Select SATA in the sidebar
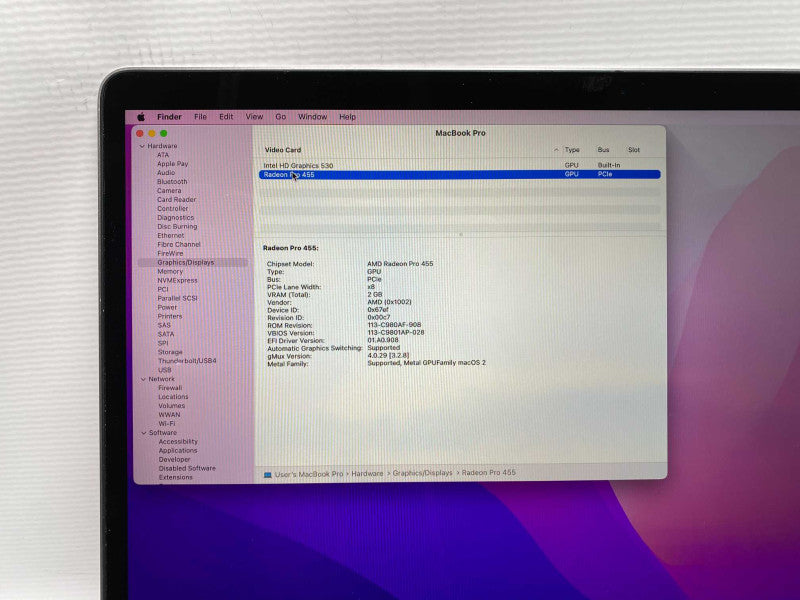This screenshot has width=800, height=600. [166, 334]
